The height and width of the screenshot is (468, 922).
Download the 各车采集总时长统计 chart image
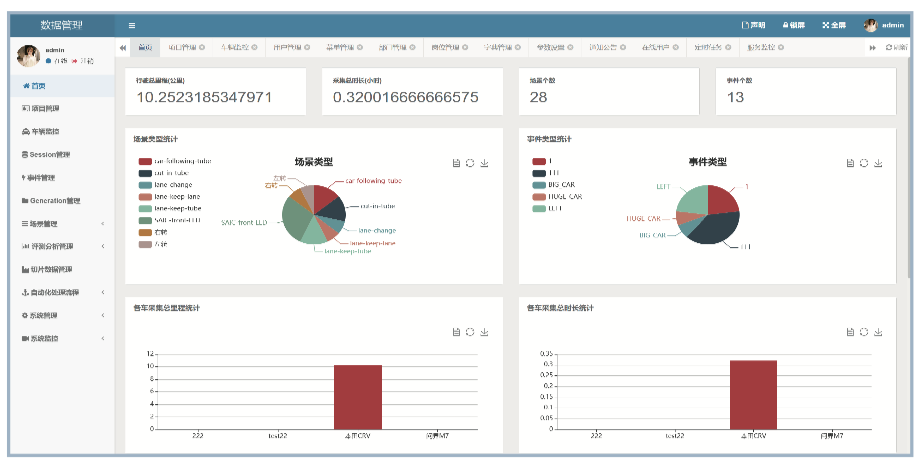878,332
